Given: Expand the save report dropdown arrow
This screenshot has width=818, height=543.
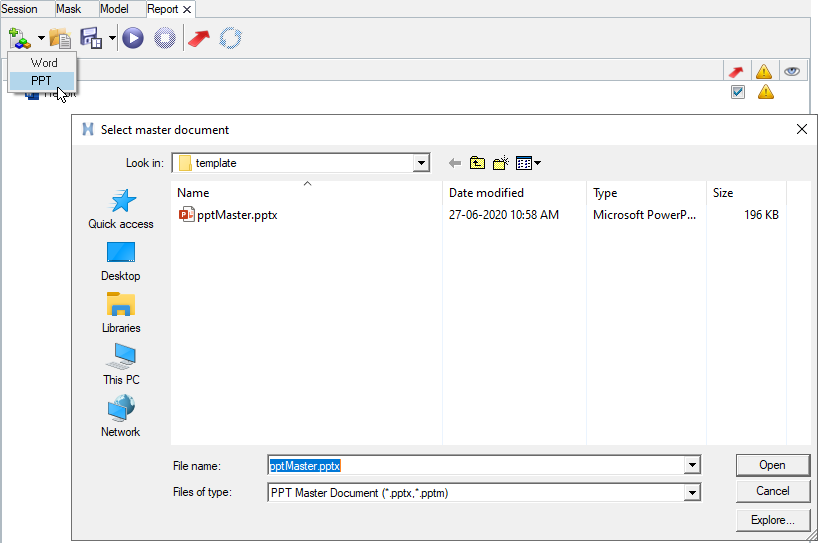Looking at the screenshot, I should tap(112, 38).
